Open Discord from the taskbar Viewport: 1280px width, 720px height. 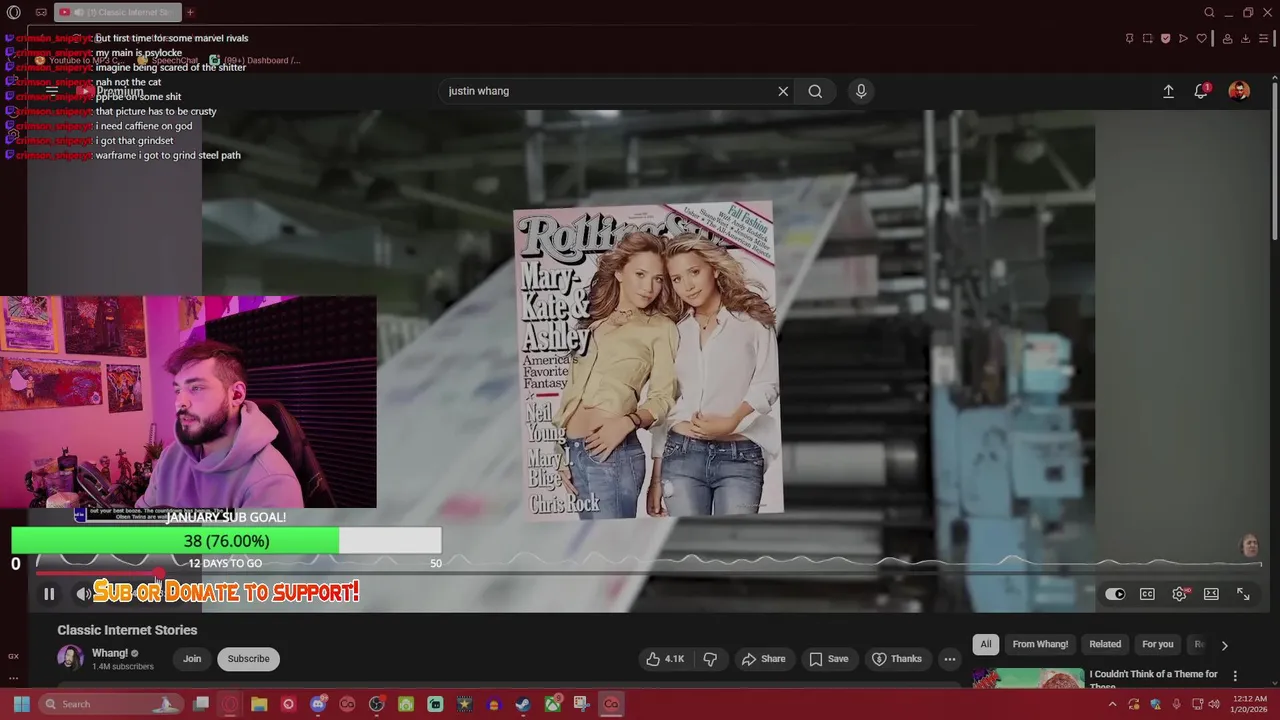click(318, 704)
